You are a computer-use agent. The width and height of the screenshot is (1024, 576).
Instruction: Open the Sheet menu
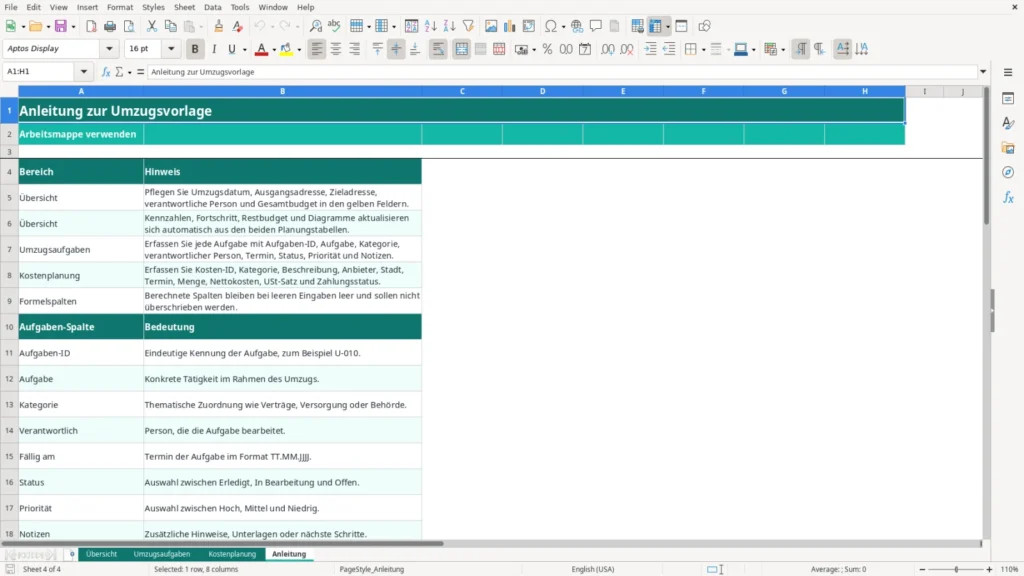184,7
